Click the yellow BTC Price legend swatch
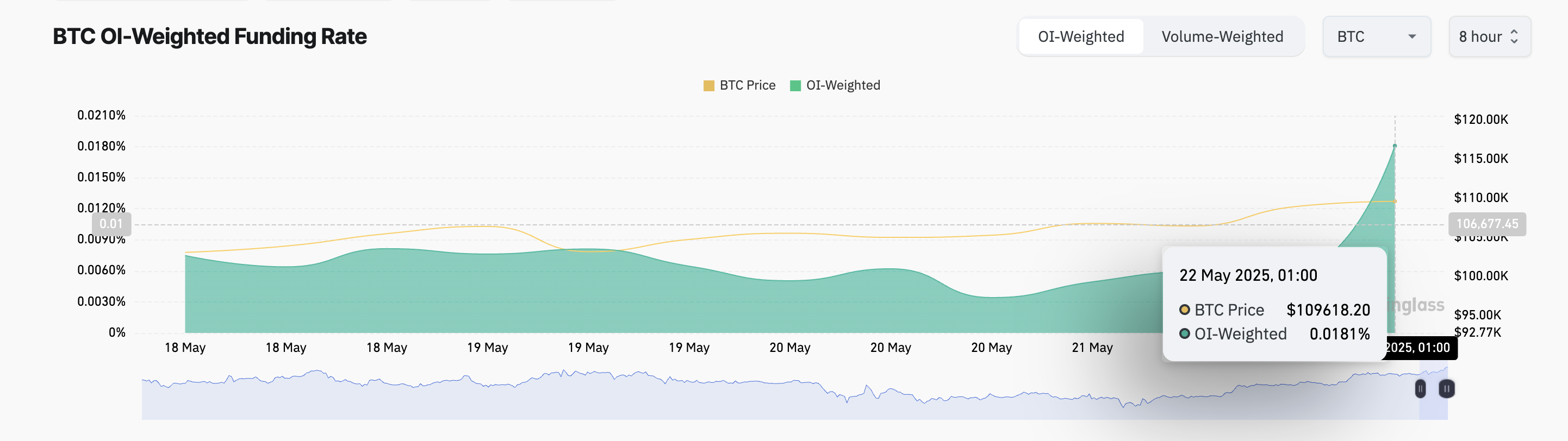Viewport: 1568px width, 441px height. (708, 86)
